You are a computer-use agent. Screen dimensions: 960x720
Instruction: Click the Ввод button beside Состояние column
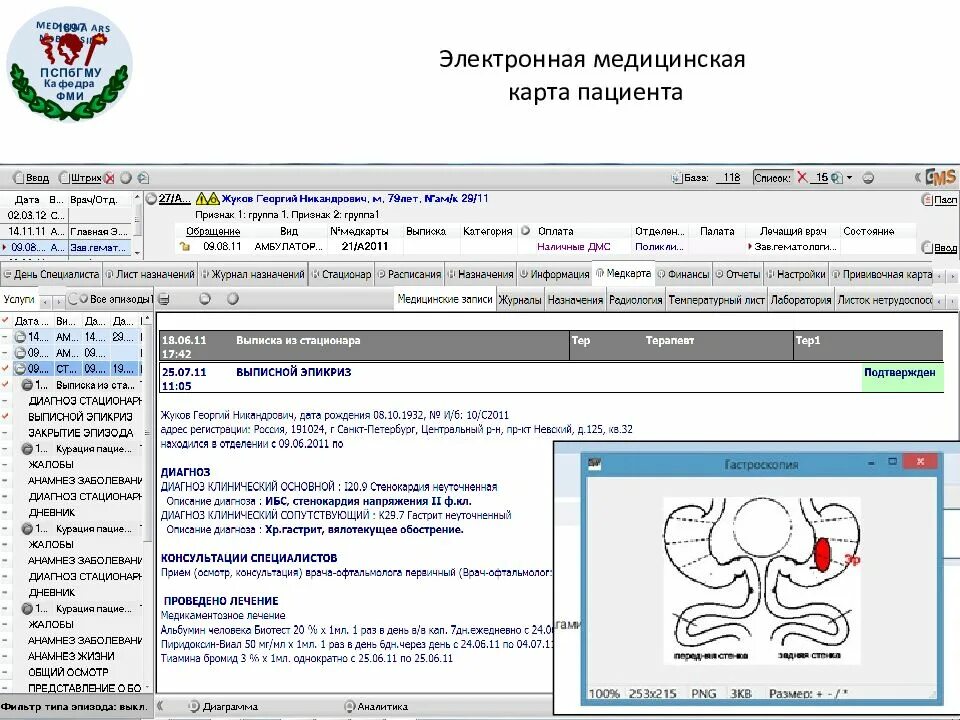coord(940,247)
